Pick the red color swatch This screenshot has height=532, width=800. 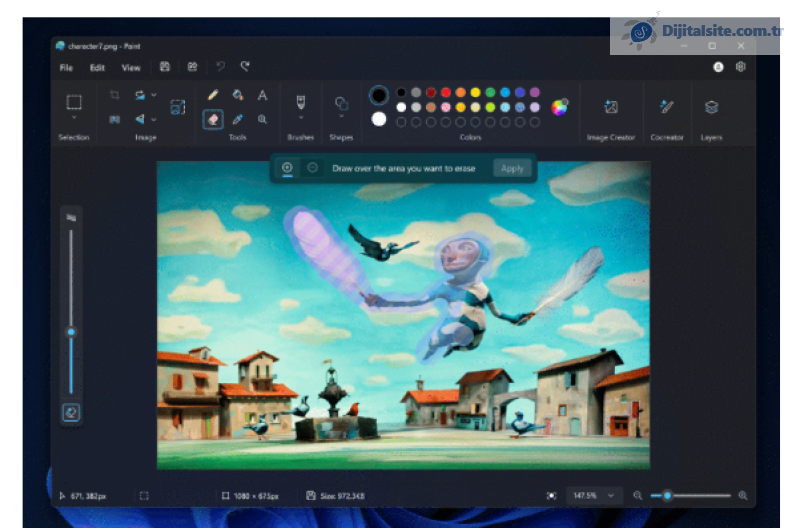click(445, 92)
